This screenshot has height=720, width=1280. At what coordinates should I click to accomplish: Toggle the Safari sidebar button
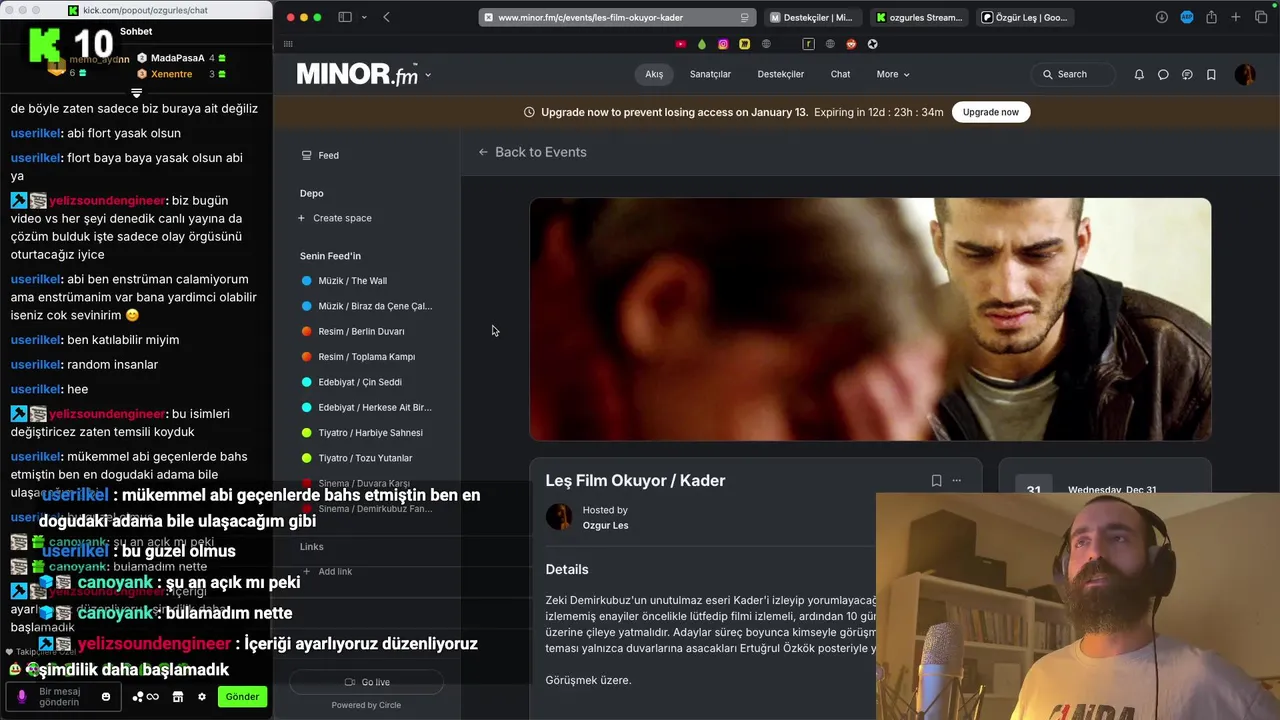tap(345, 17)
